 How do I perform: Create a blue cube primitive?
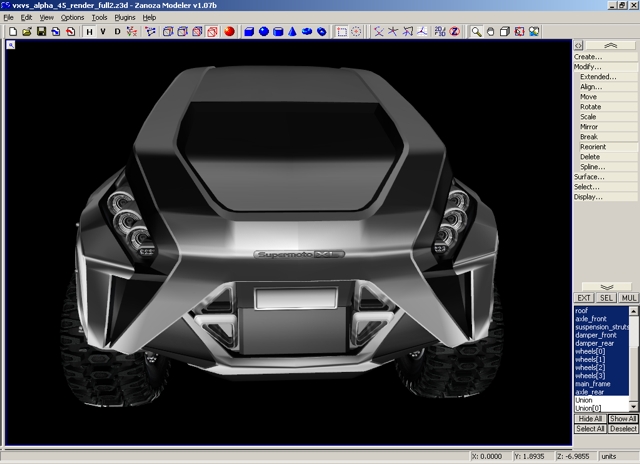(249, 32)
